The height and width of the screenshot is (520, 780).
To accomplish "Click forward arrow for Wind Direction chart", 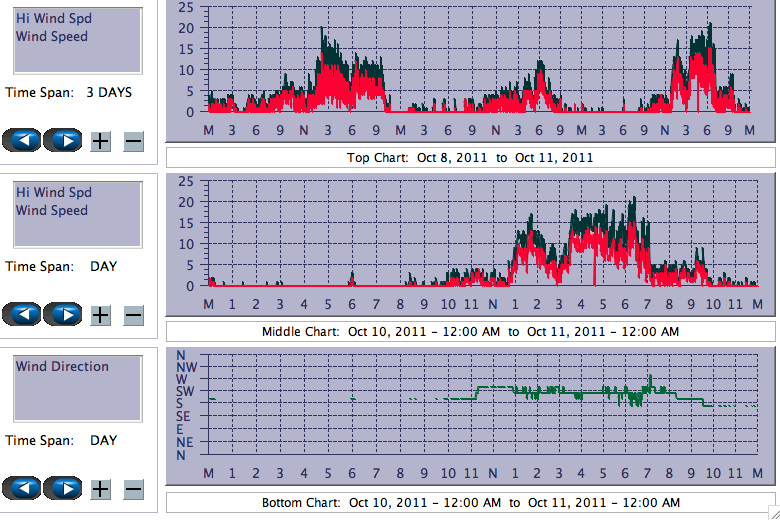I will (x=63, y=488).
